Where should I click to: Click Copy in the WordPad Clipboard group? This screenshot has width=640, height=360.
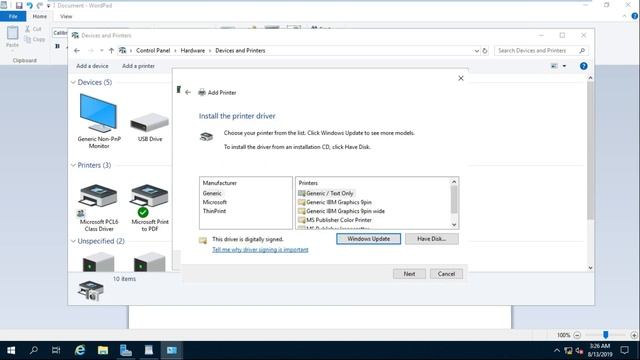[35, 40]
